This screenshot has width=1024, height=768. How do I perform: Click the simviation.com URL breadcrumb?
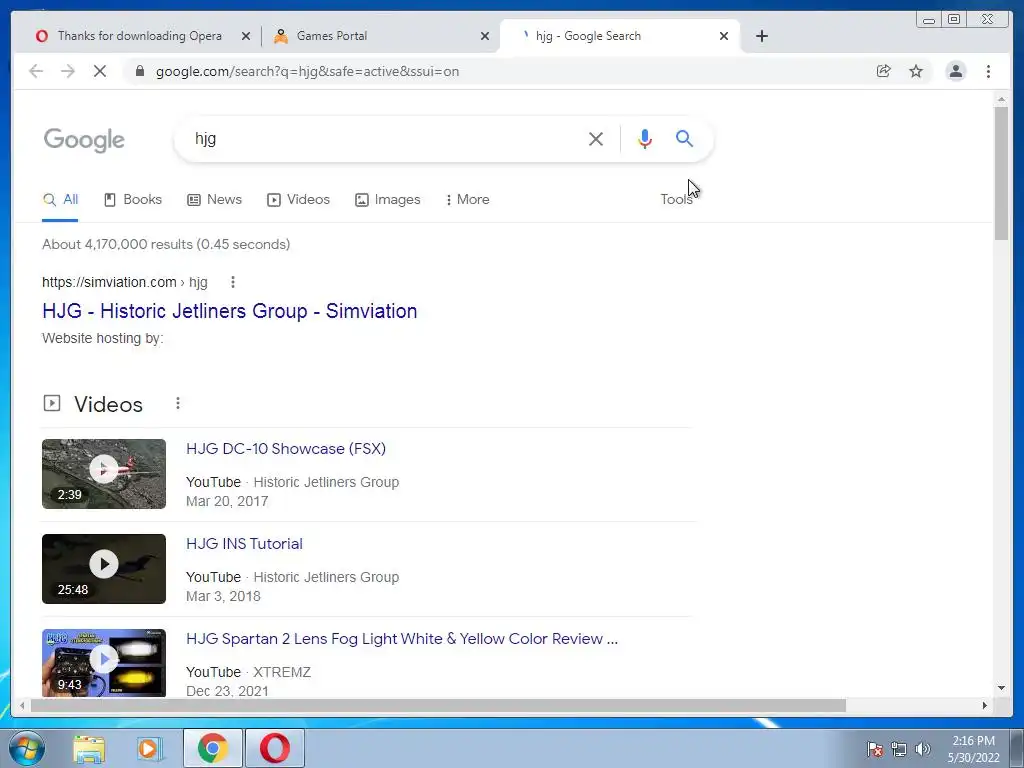click(125, 282)
